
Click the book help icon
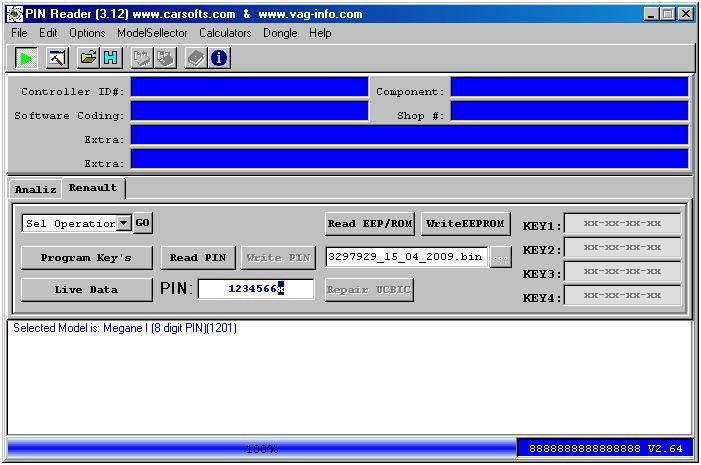tap(196, 58)
